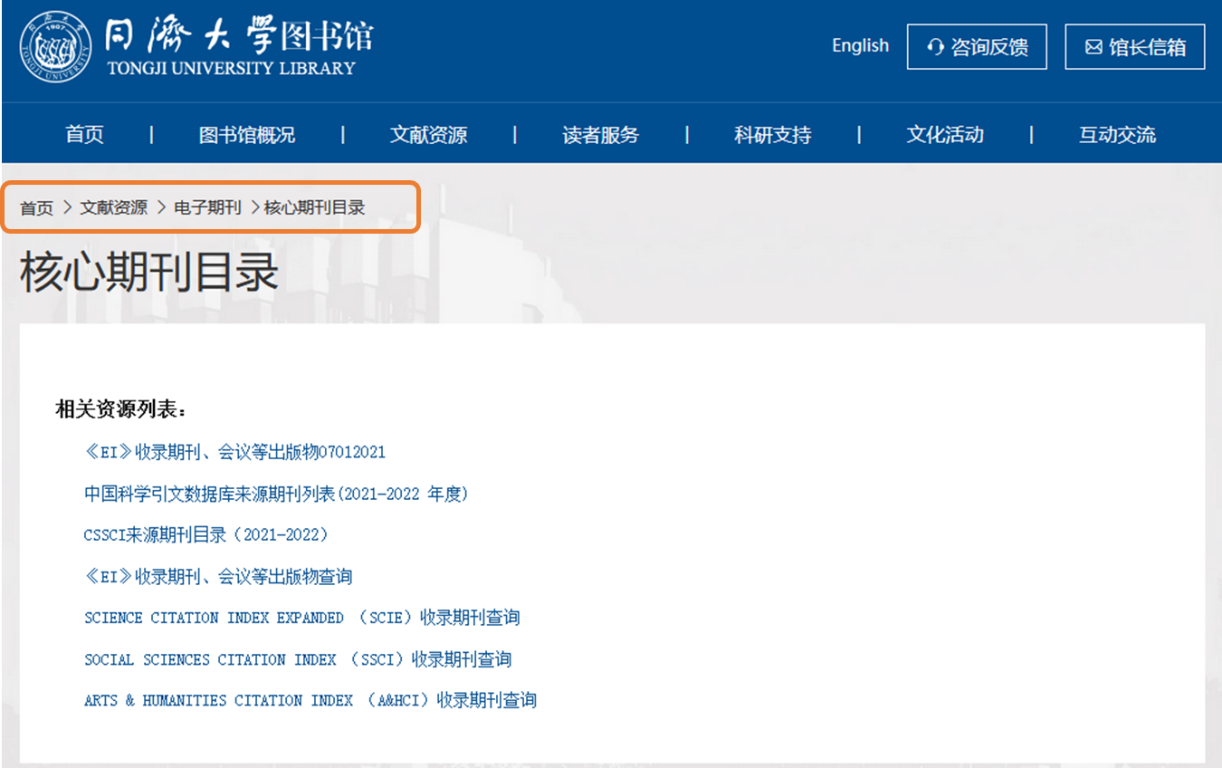Open the EI 出版物07012021 list link
The width and height of the screenshot is (1222, 768).
(x=235, y=452)
